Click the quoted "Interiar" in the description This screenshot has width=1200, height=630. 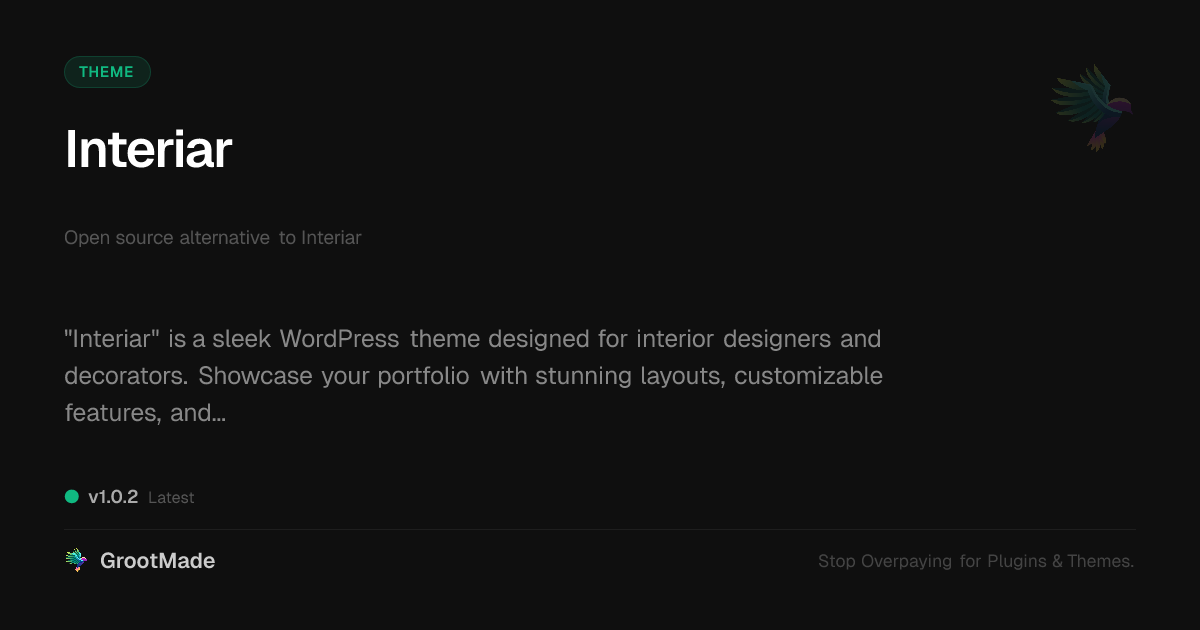113,339
